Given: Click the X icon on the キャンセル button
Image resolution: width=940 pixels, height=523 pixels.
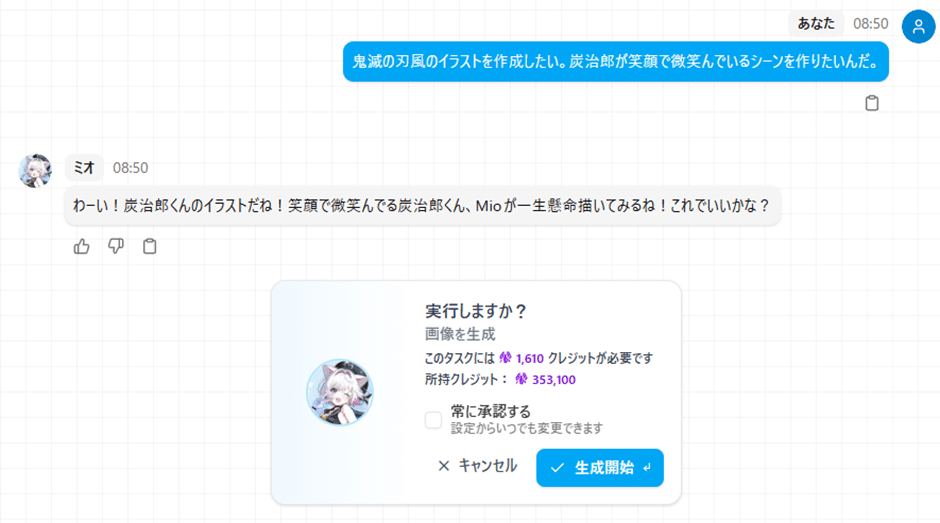Looking at the screenshot, I should (444, 466).
